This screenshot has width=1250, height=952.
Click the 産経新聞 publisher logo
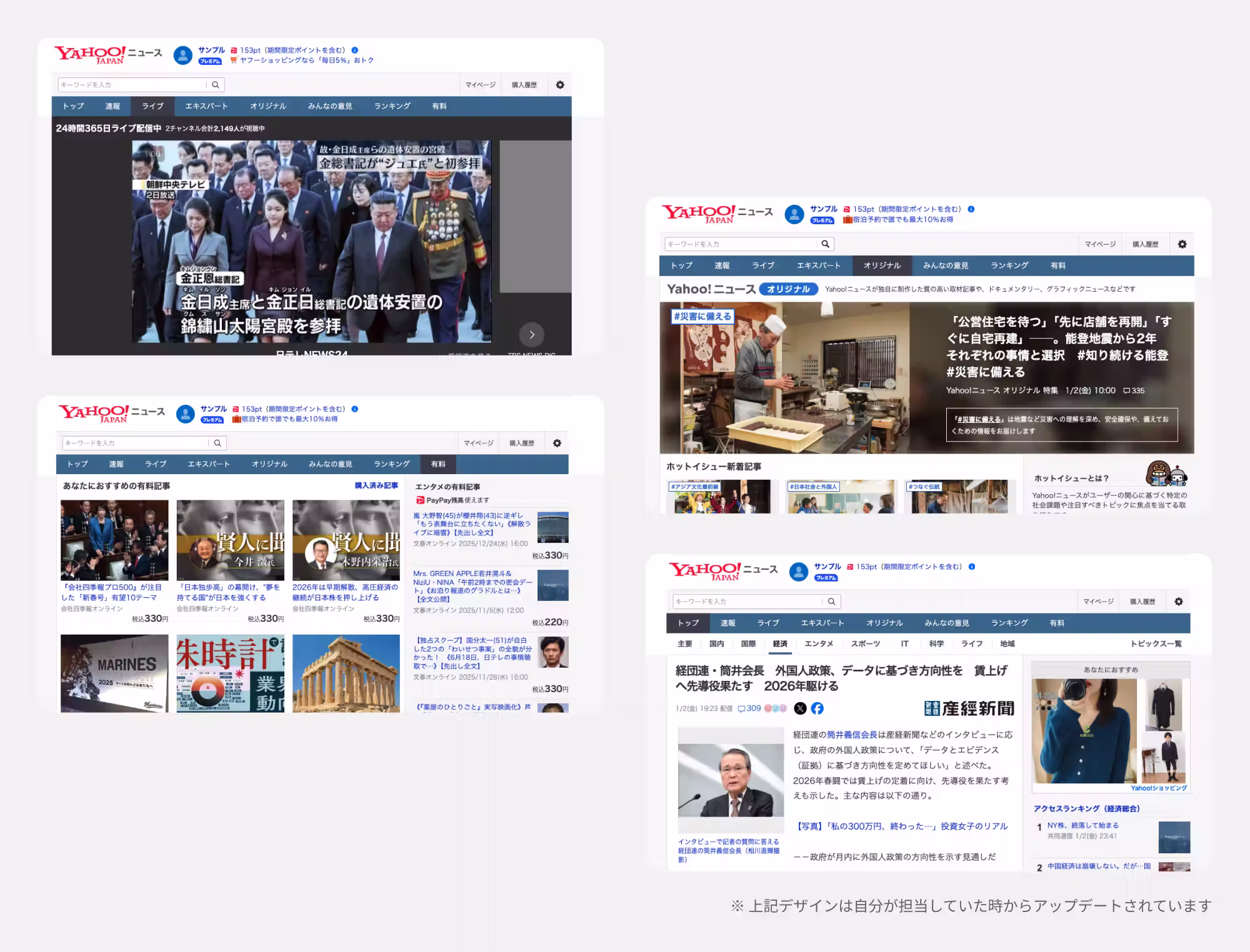pyautogui.click(x=969, y=708)
